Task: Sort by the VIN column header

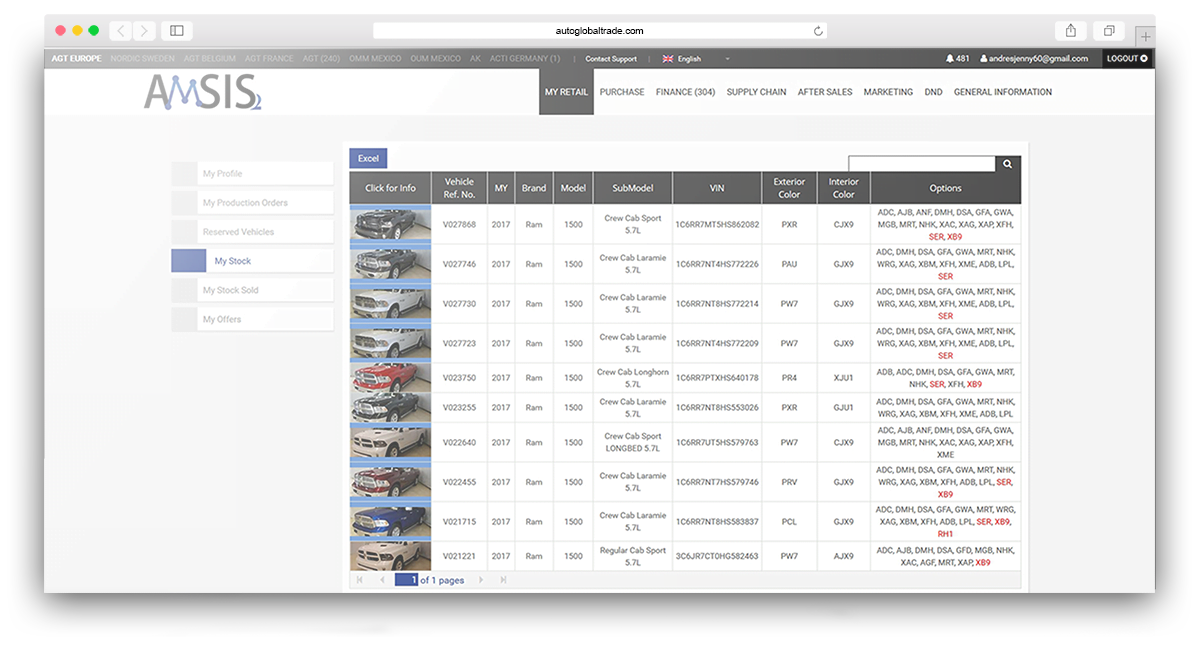Action: click(717, 188)
